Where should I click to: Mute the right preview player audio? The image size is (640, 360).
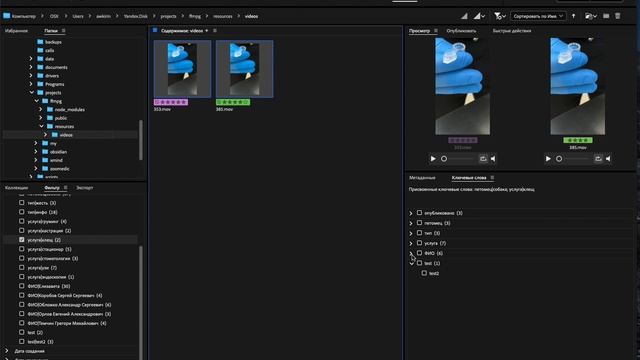coord(608,159)
